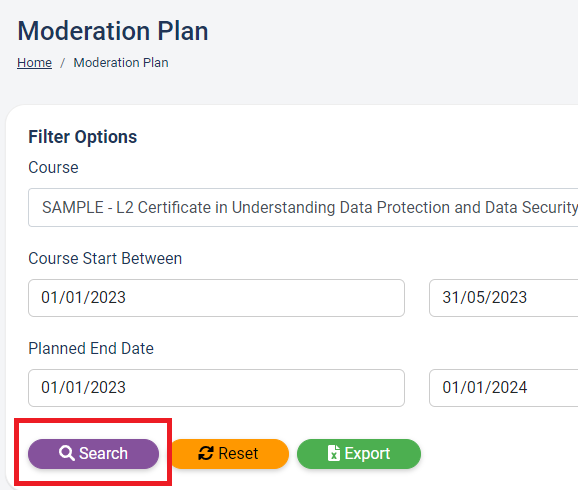
Task: Edit Course Start Between from date 01/01/2023
Action: 216,298
